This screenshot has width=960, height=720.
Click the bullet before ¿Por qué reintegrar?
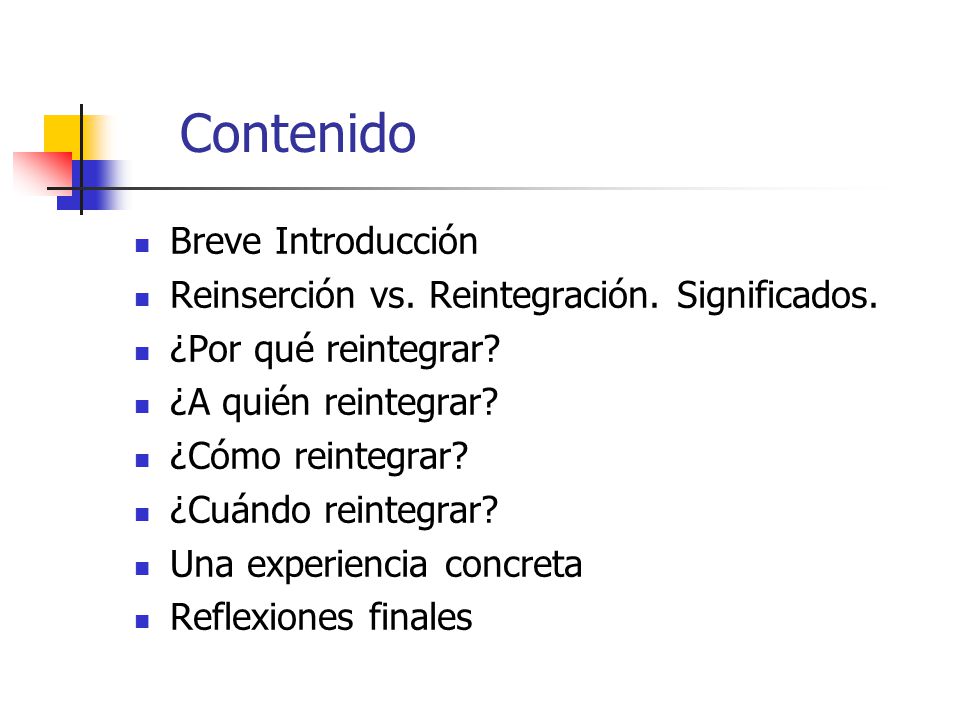click(142, 353)
